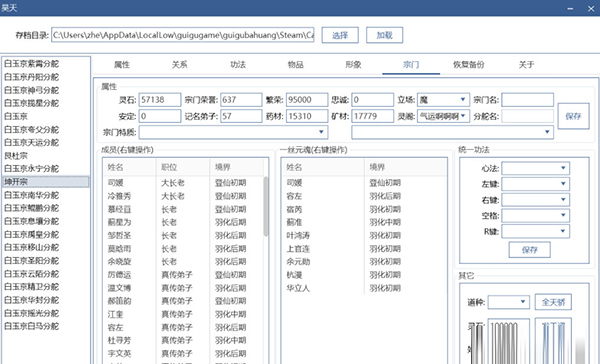Expand the first 宗门特质 dropdown

coord(233,132)
